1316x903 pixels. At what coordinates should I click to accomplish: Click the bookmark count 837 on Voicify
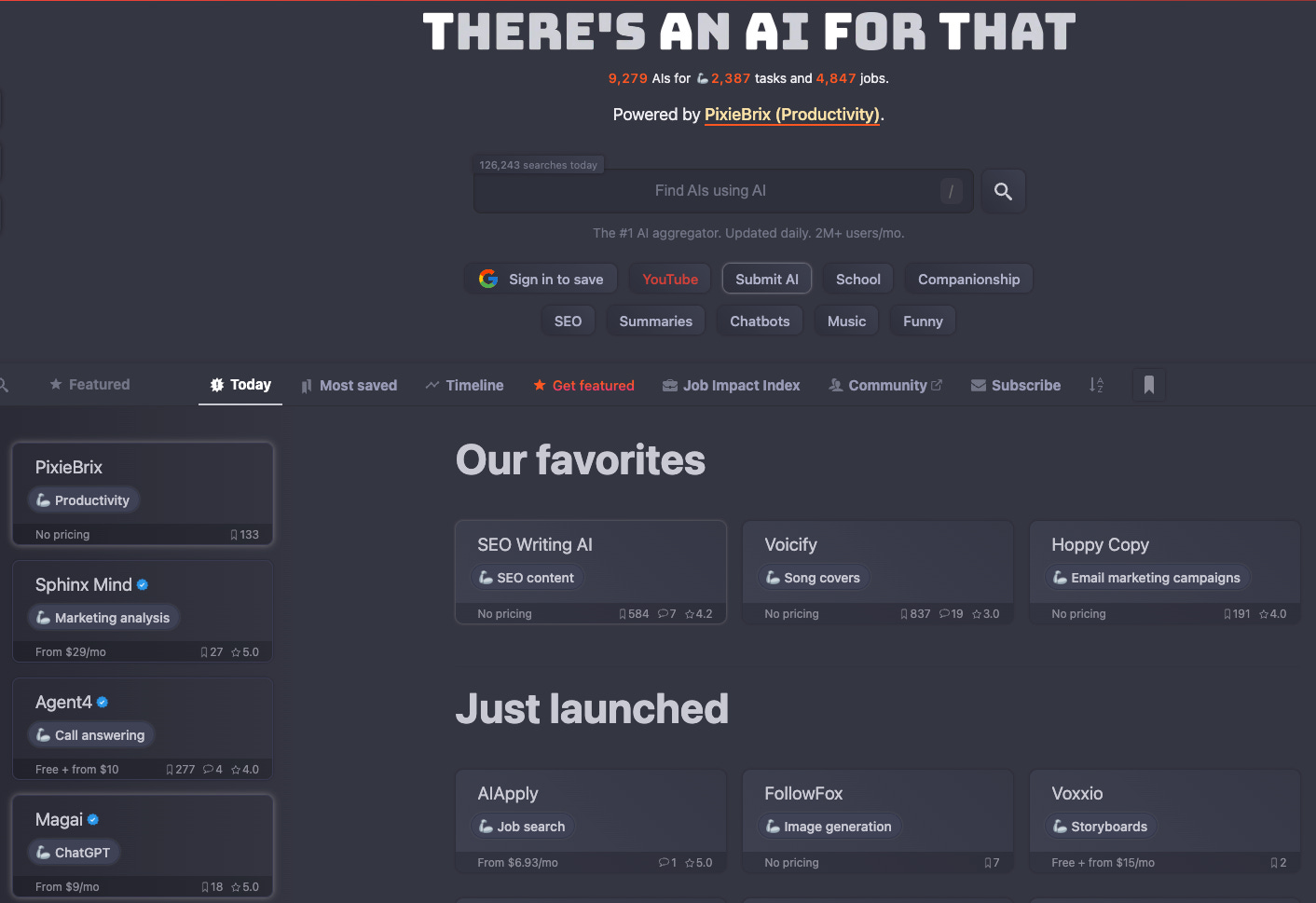pyautogui.click(x=915, y=614)
